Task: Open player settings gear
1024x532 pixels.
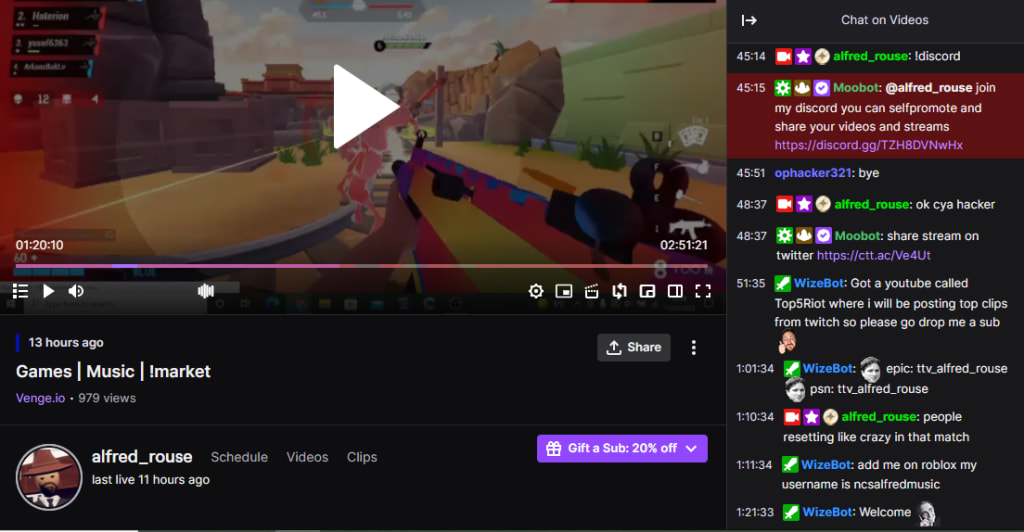Action: pos(536,291)
